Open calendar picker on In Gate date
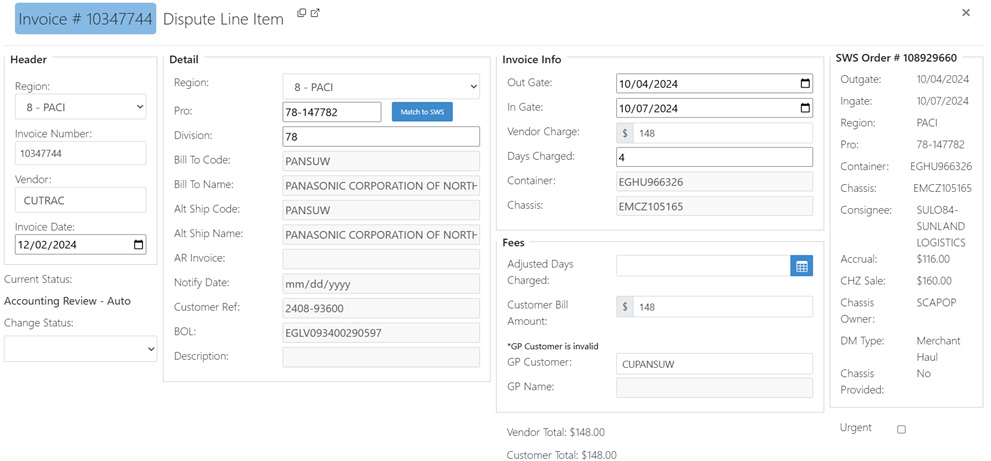The width and height of the screenshot is (991, 461). [805, 108]
